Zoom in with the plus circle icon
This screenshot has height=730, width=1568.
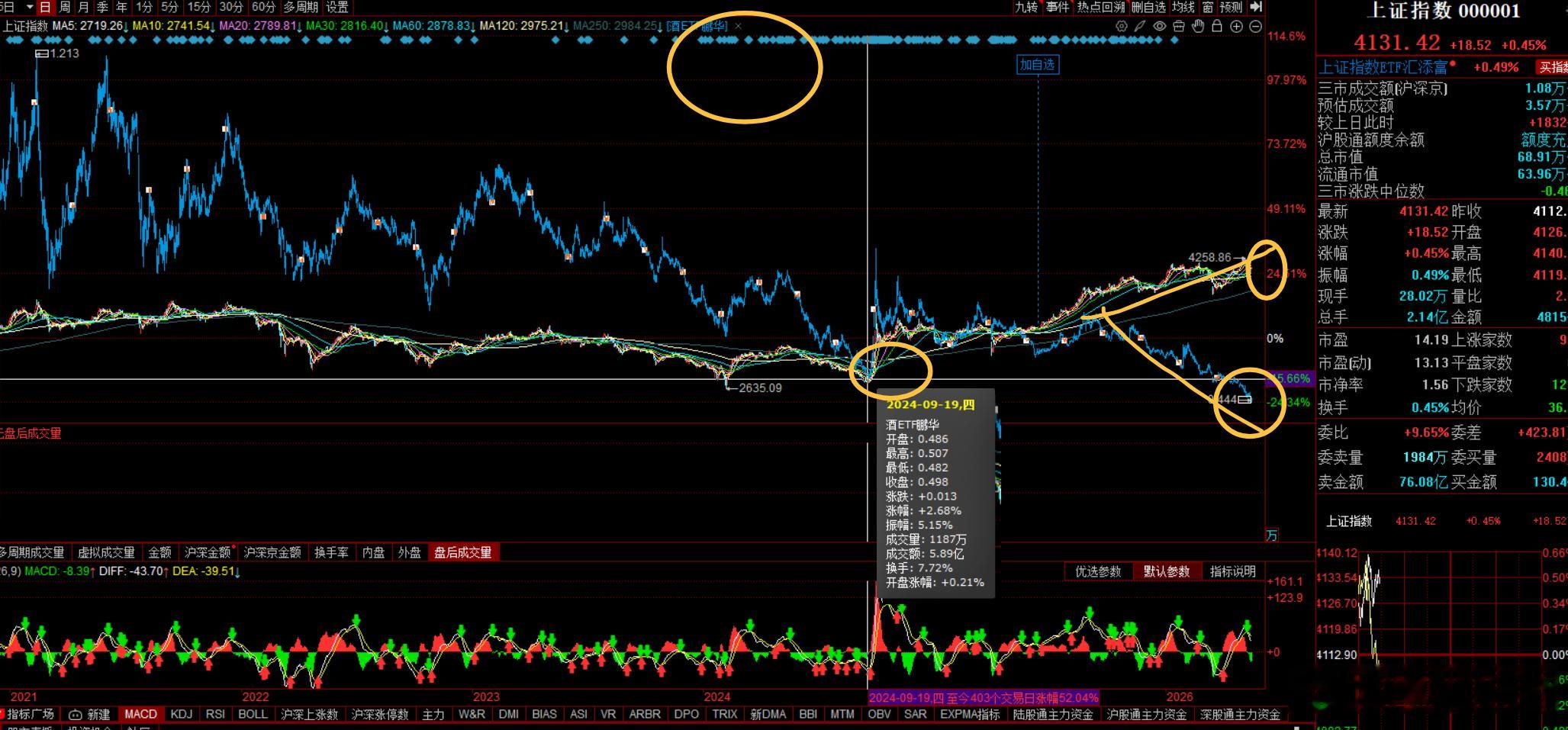1237,26
